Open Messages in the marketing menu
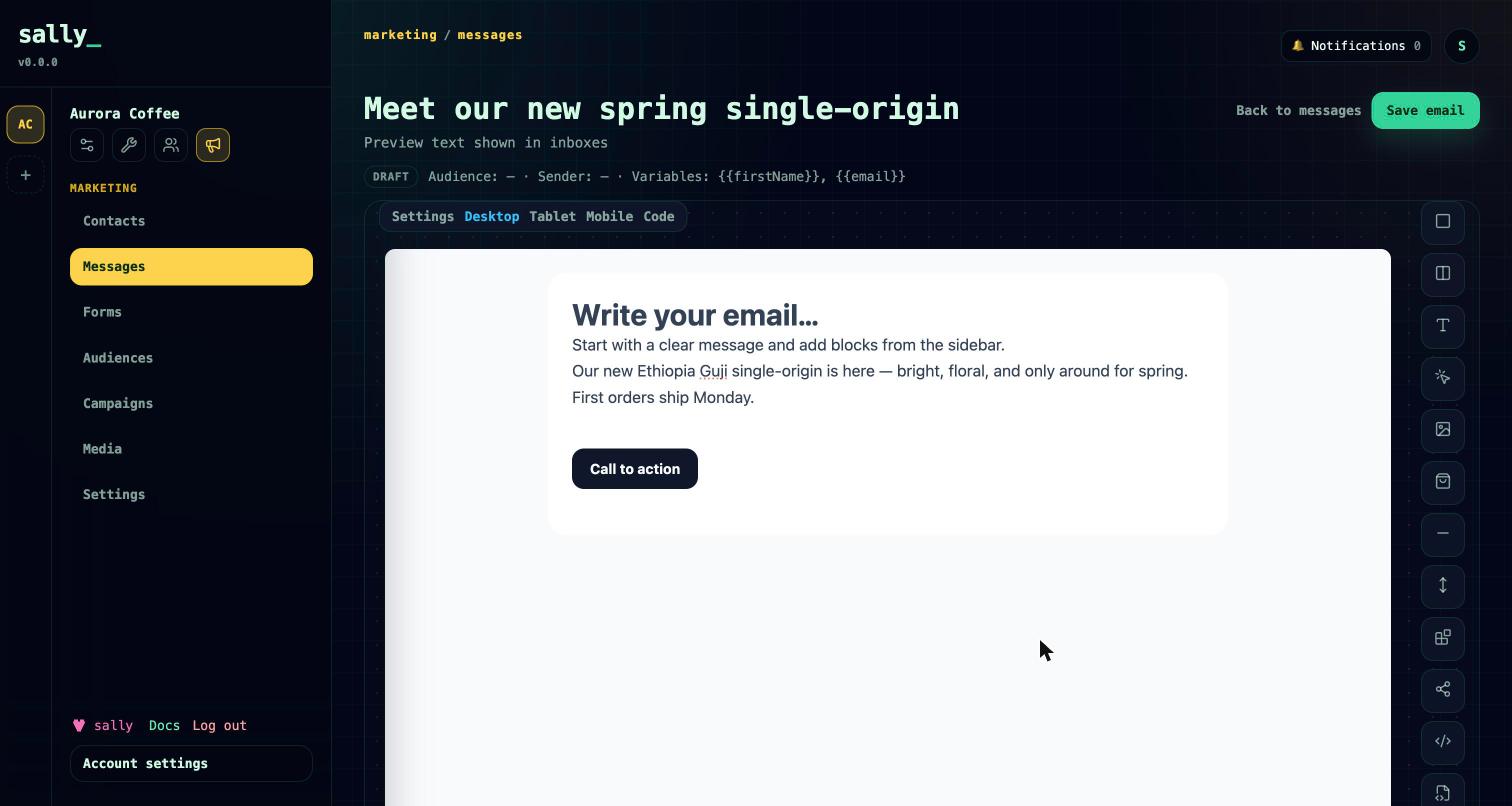Screen dimensions: 1512x806 pyautogui.click(x=191, y=267)
